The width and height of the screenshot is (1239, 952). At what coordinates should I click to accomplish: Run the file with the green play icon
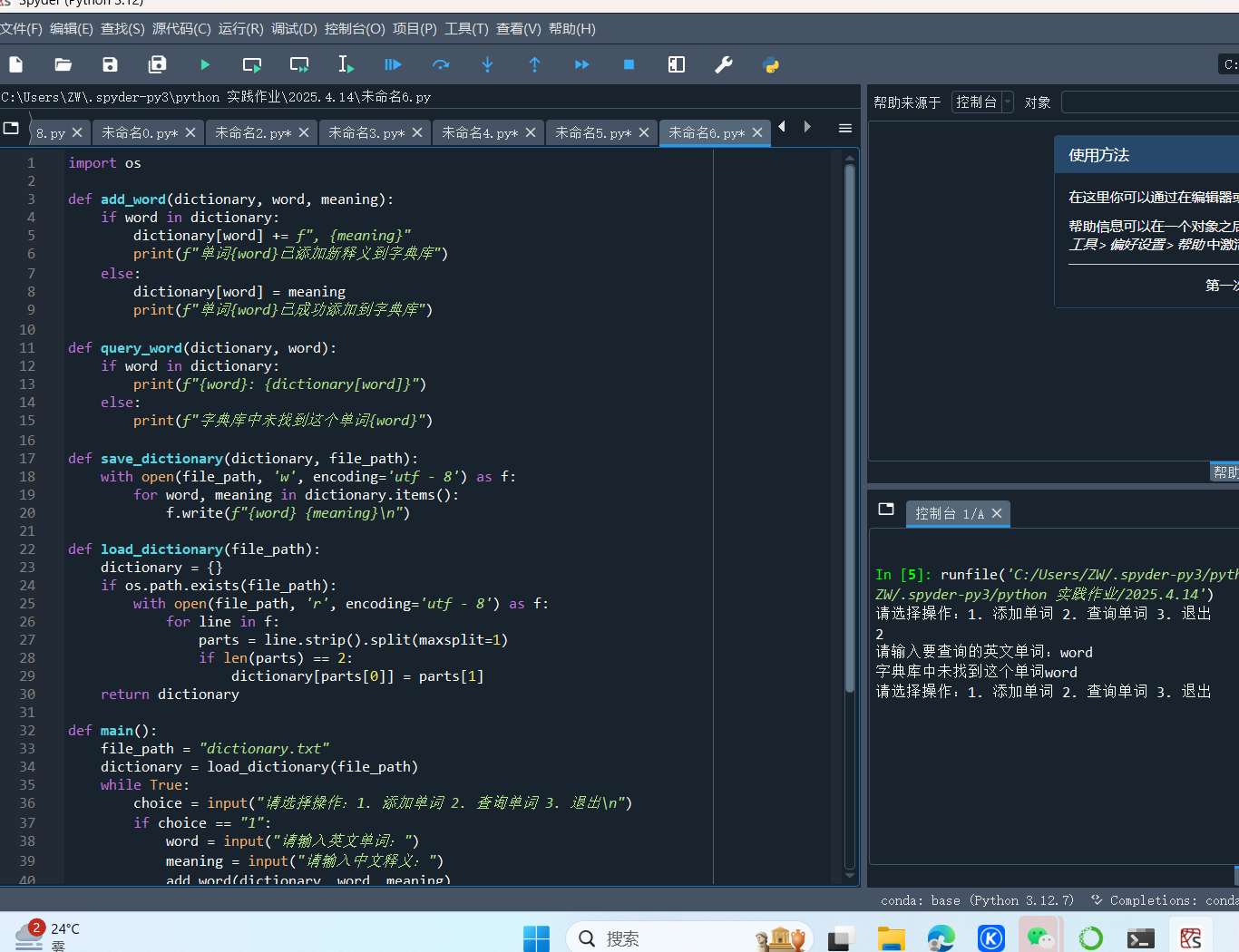pyautogui.click(x=205, y=64)
